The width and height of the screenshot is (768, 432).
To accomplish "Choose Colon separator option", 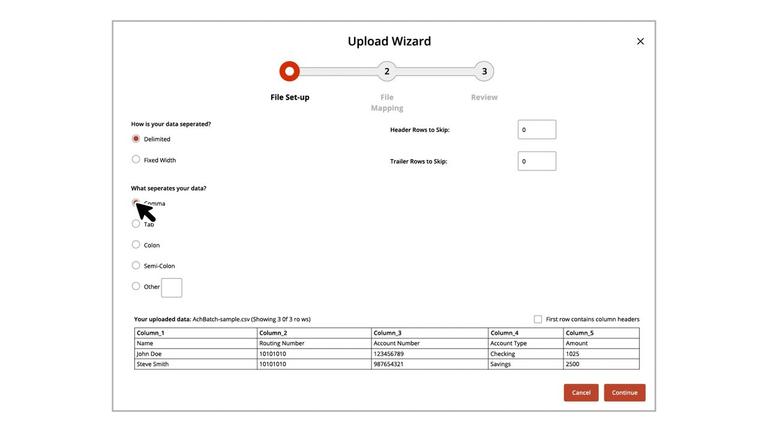I will click(x=136, y=245).
